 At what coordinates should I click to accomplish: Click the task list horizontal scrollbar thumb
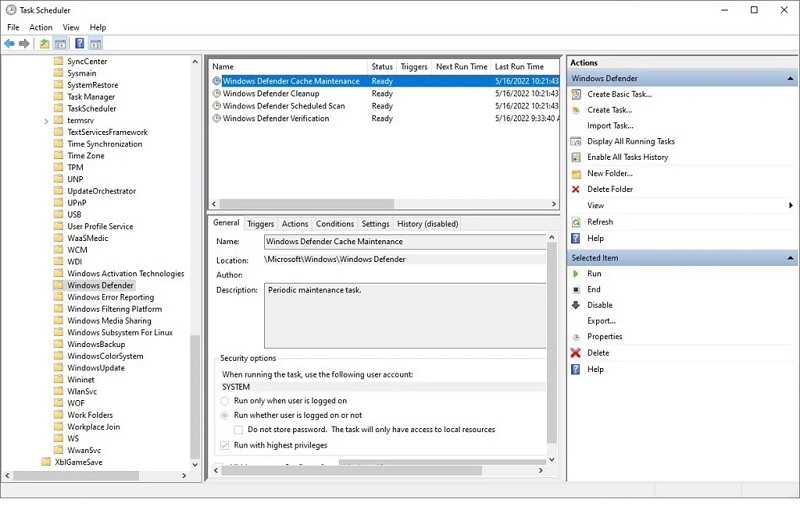point(307,204)
